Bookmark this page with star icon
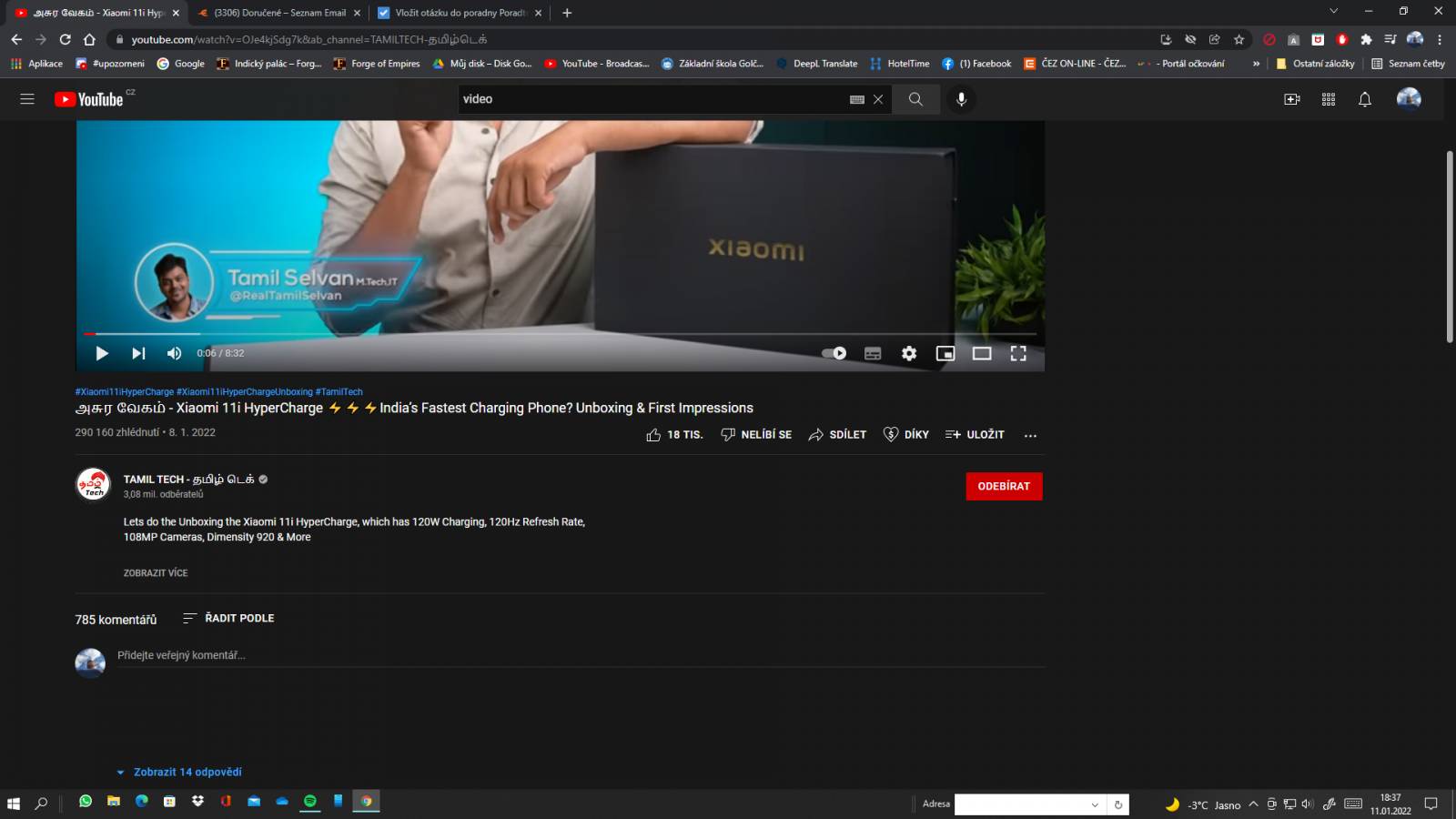Screen dimensions: 1456x819 coord(1239,39)
